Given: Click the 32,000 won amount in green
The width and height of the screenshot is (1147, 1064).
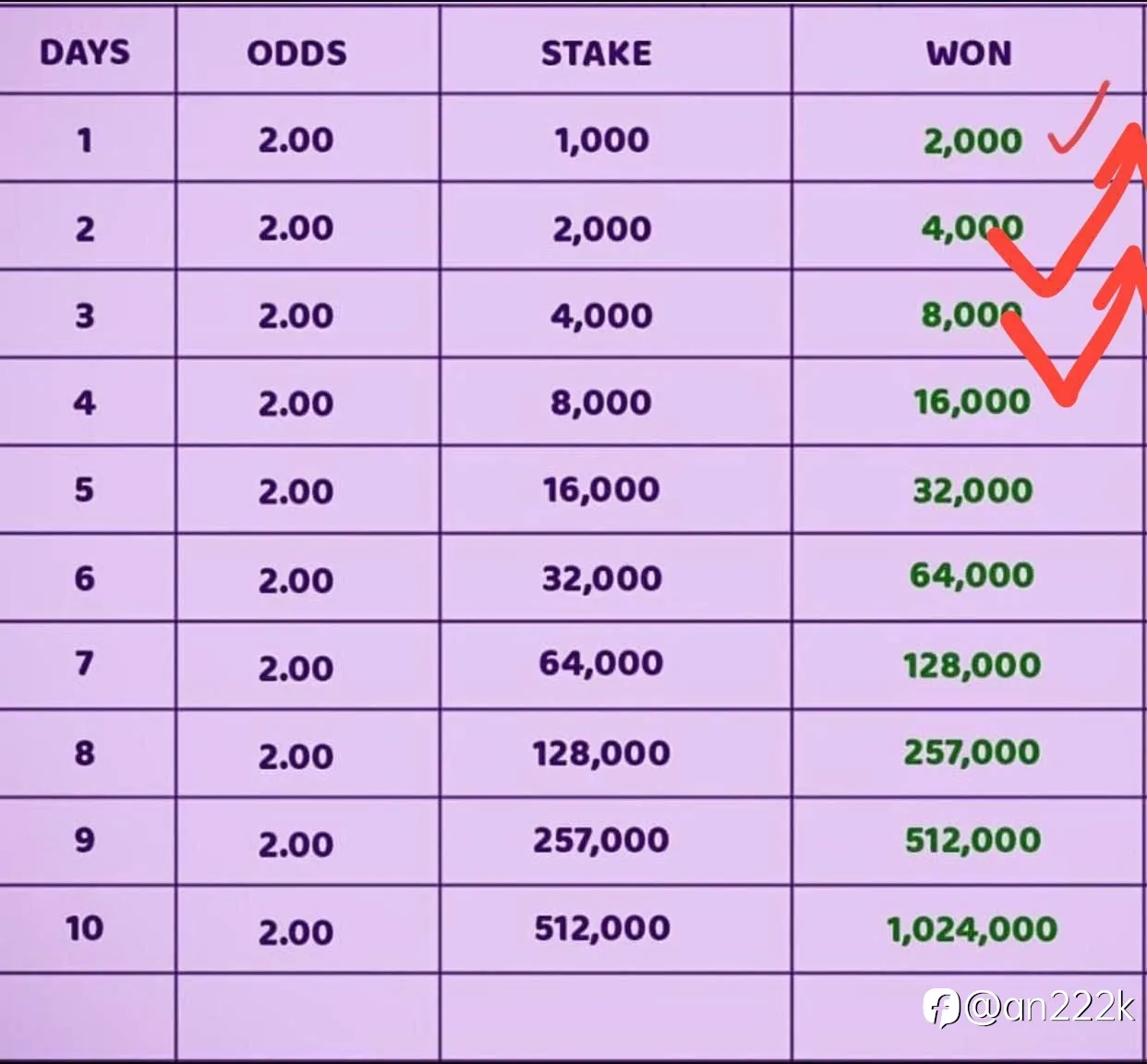Looking at the screenshot, I should [972, 490].
